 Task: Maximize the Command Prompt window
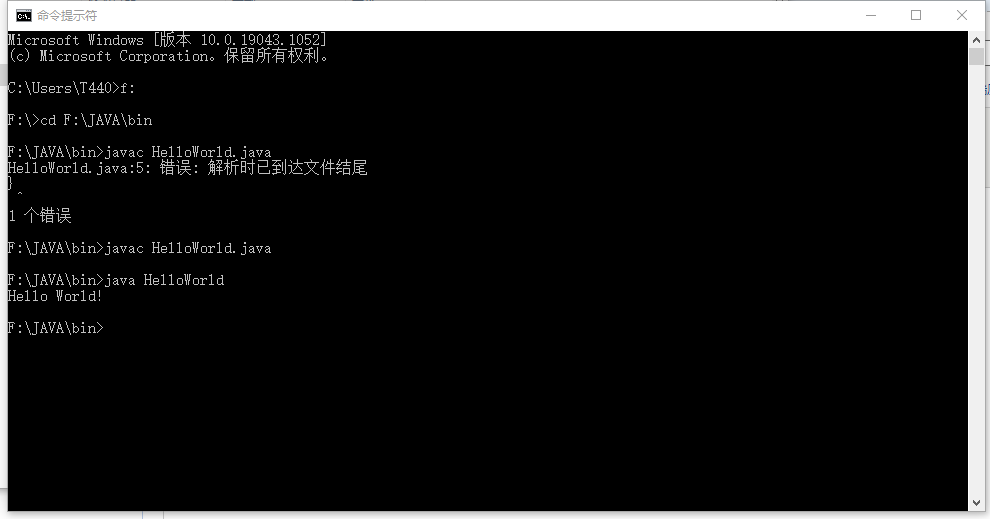point(915,15)
